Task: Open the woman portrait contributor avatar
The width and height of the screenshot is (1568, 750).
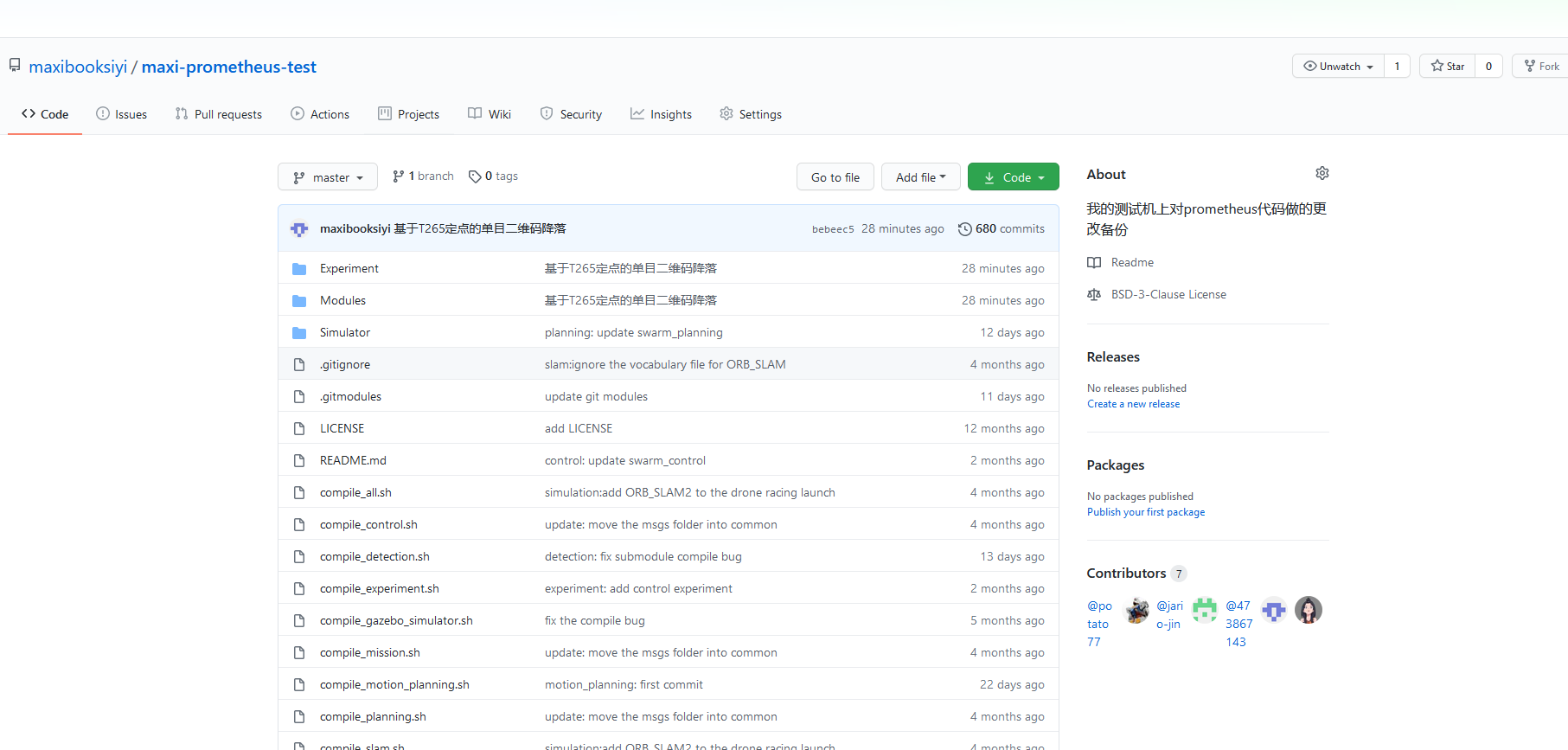Action: coord(1309,610)
